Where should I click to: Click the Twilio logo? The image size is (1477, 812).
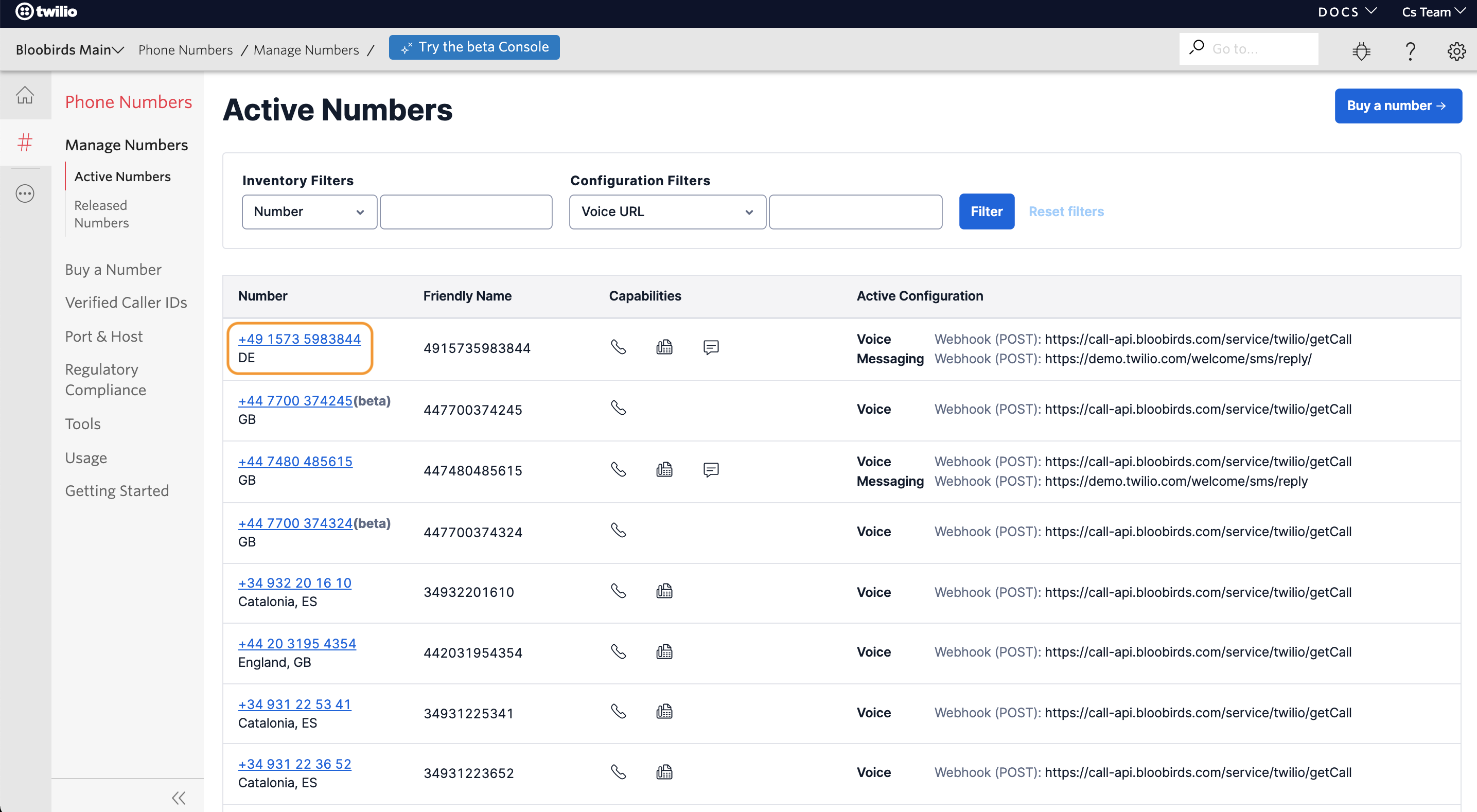coord(46,11)
